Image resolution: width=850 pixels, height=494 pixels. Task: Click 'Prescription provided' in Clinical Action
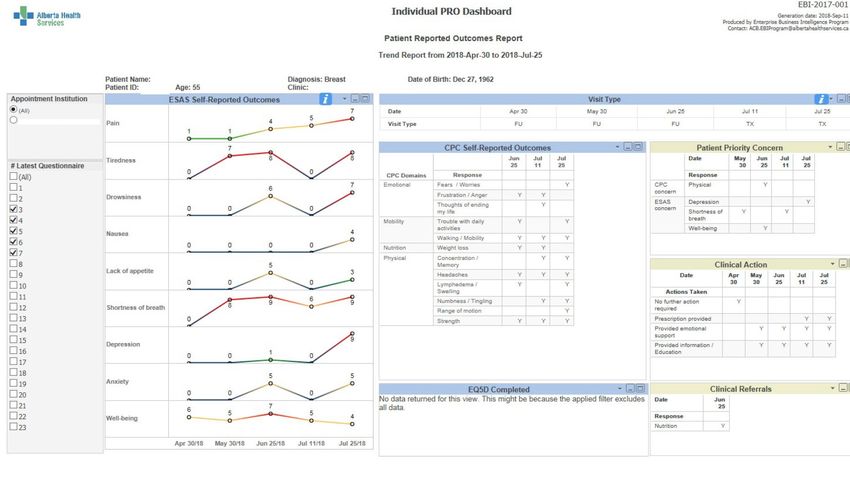682,319
